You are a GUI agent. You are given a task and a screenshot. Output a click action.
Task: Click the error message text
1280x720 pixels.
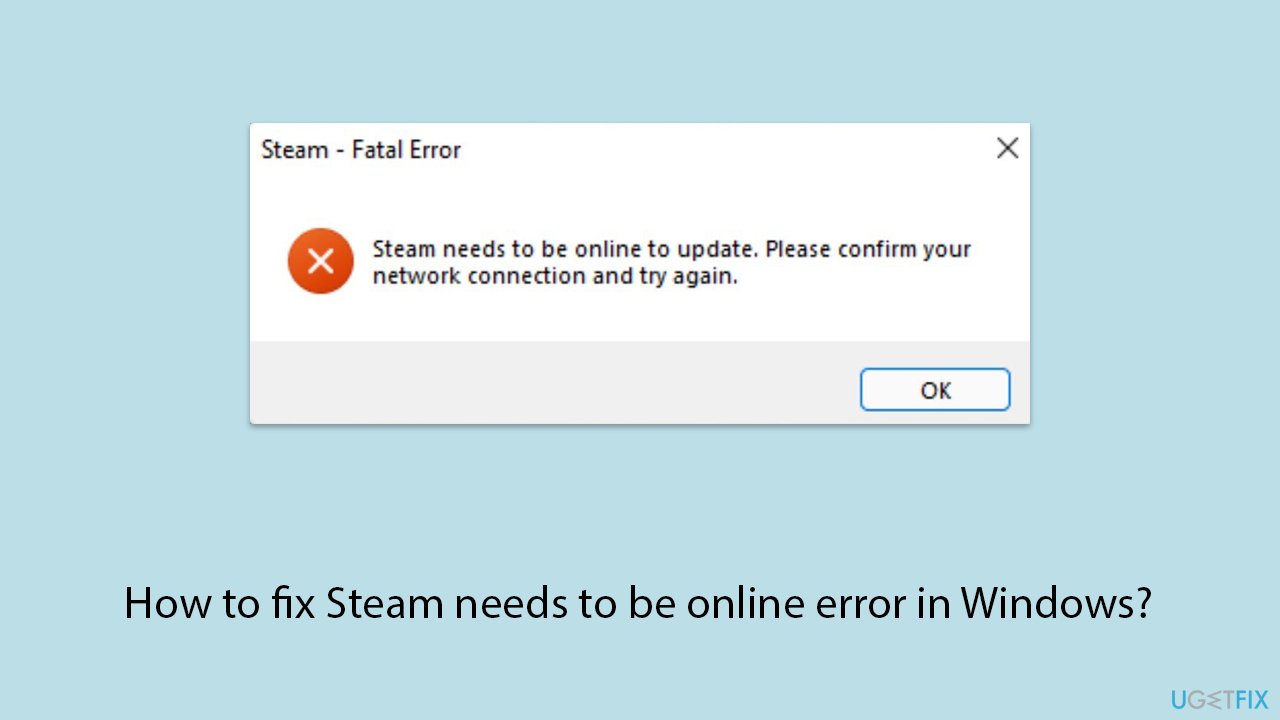670,262
